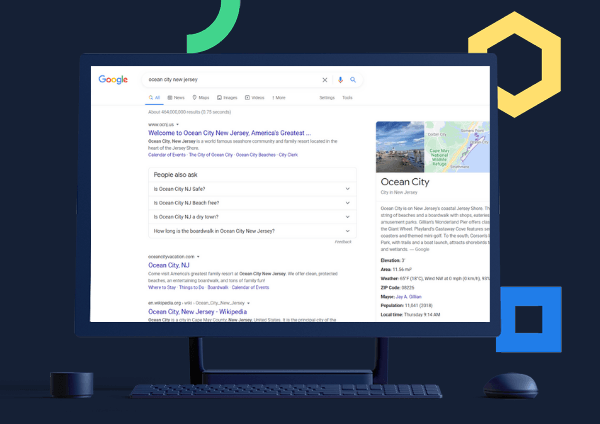Screen dimensions: 600x424
Task: Open 'The City of Ocean City' sitelink
Action: [211, 155]
